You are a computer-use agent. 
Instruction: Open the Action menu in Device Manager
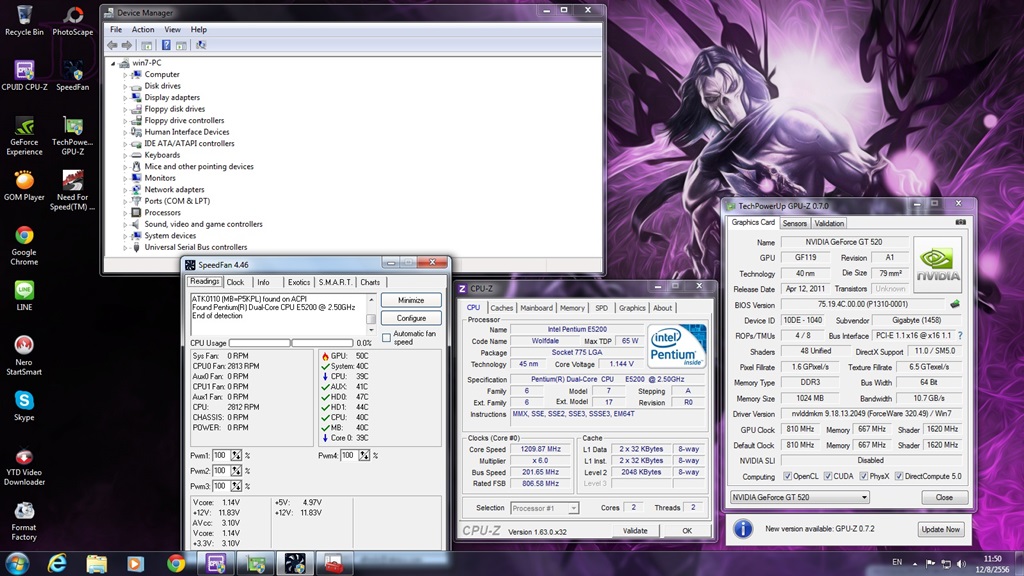point(143,30)
